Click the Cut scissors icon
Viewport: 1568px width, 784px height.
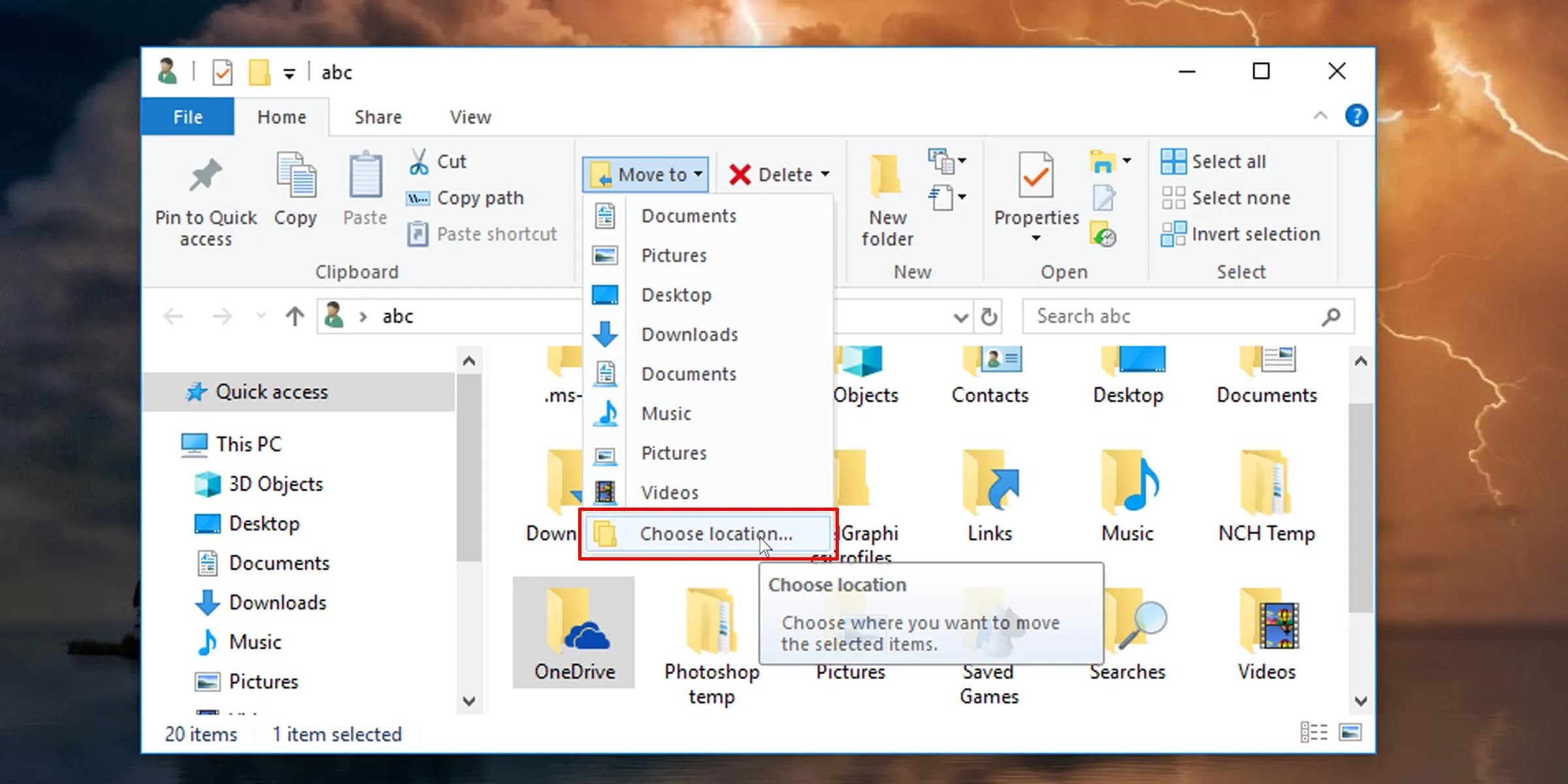pyautogui.click(x=419, y=161)
